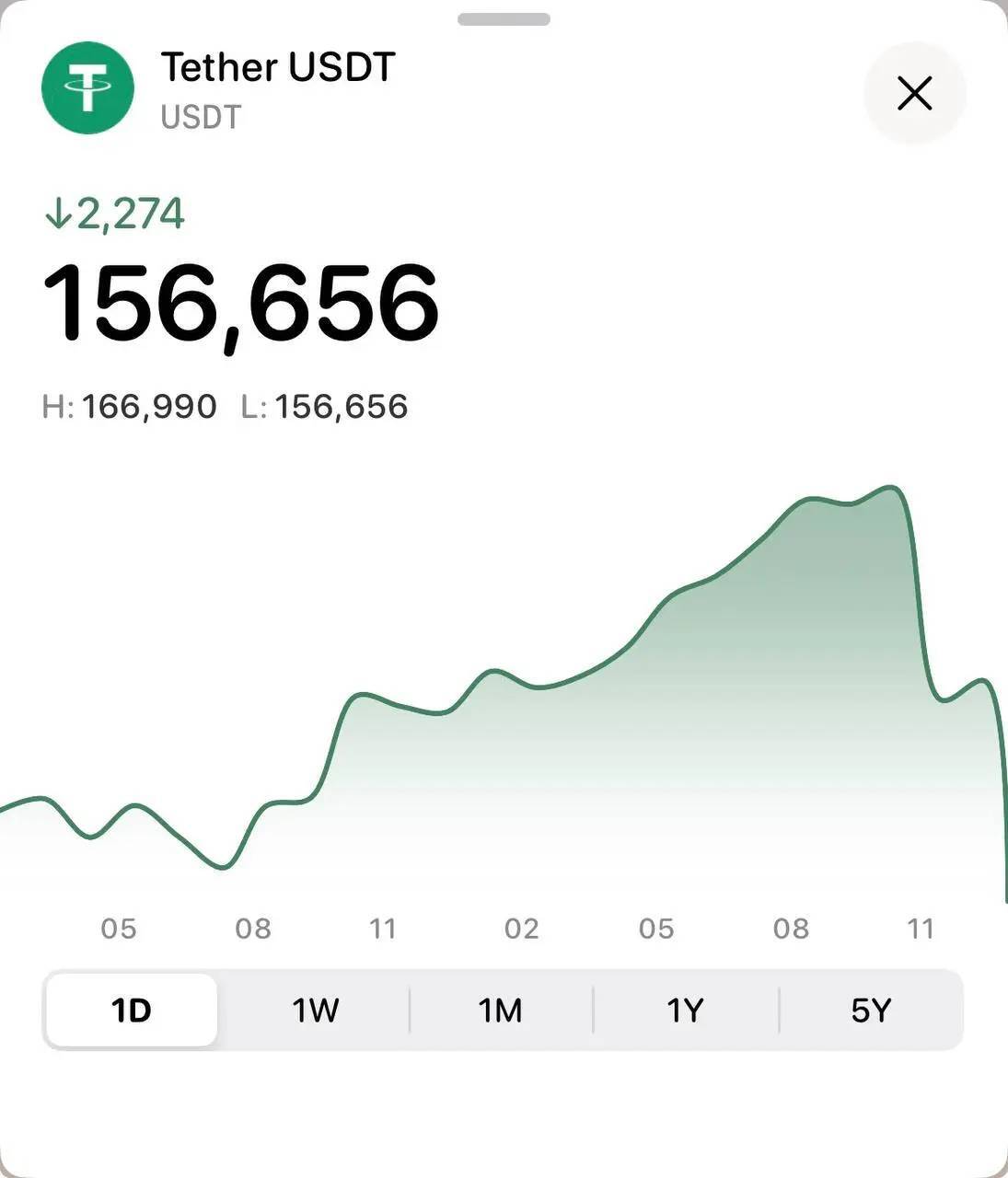Image resolution: width=1008 pixels, height=1178 pixels.
Task: Click the gray USDT ticker subtitle
Action: (201, 118)
